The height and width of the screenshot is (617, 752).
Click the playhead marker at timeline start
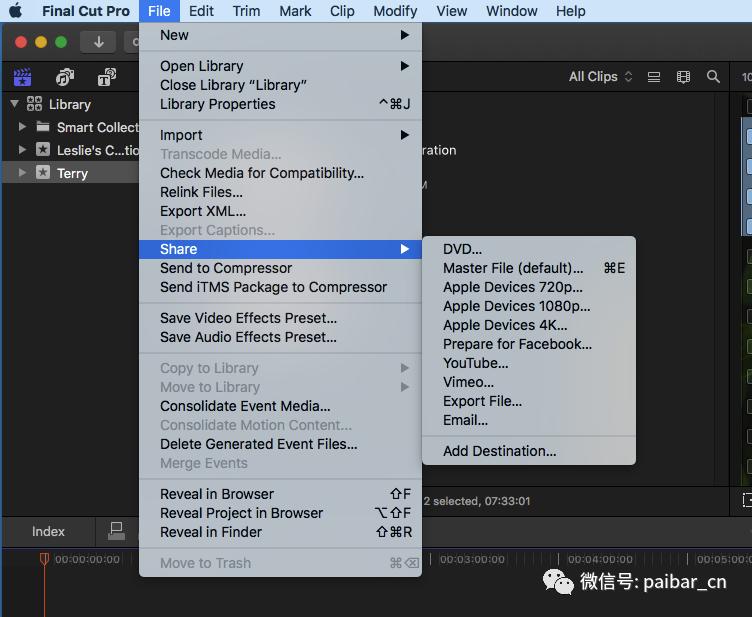44,559
